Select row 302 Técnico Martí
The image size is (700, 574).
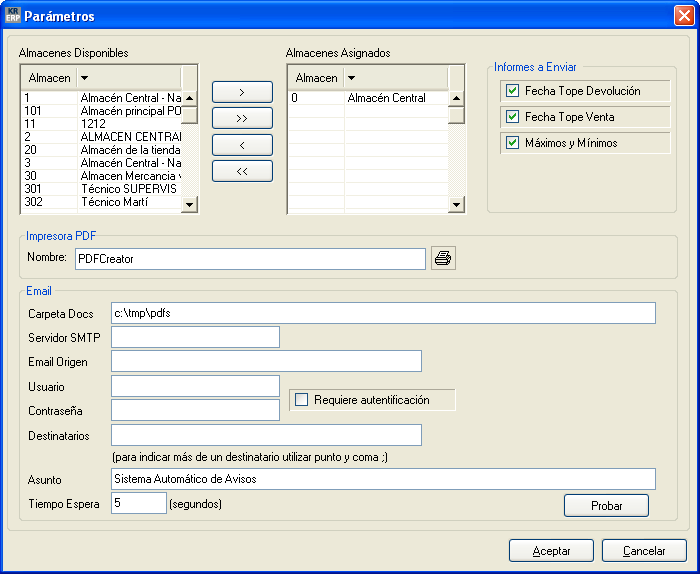102,202
